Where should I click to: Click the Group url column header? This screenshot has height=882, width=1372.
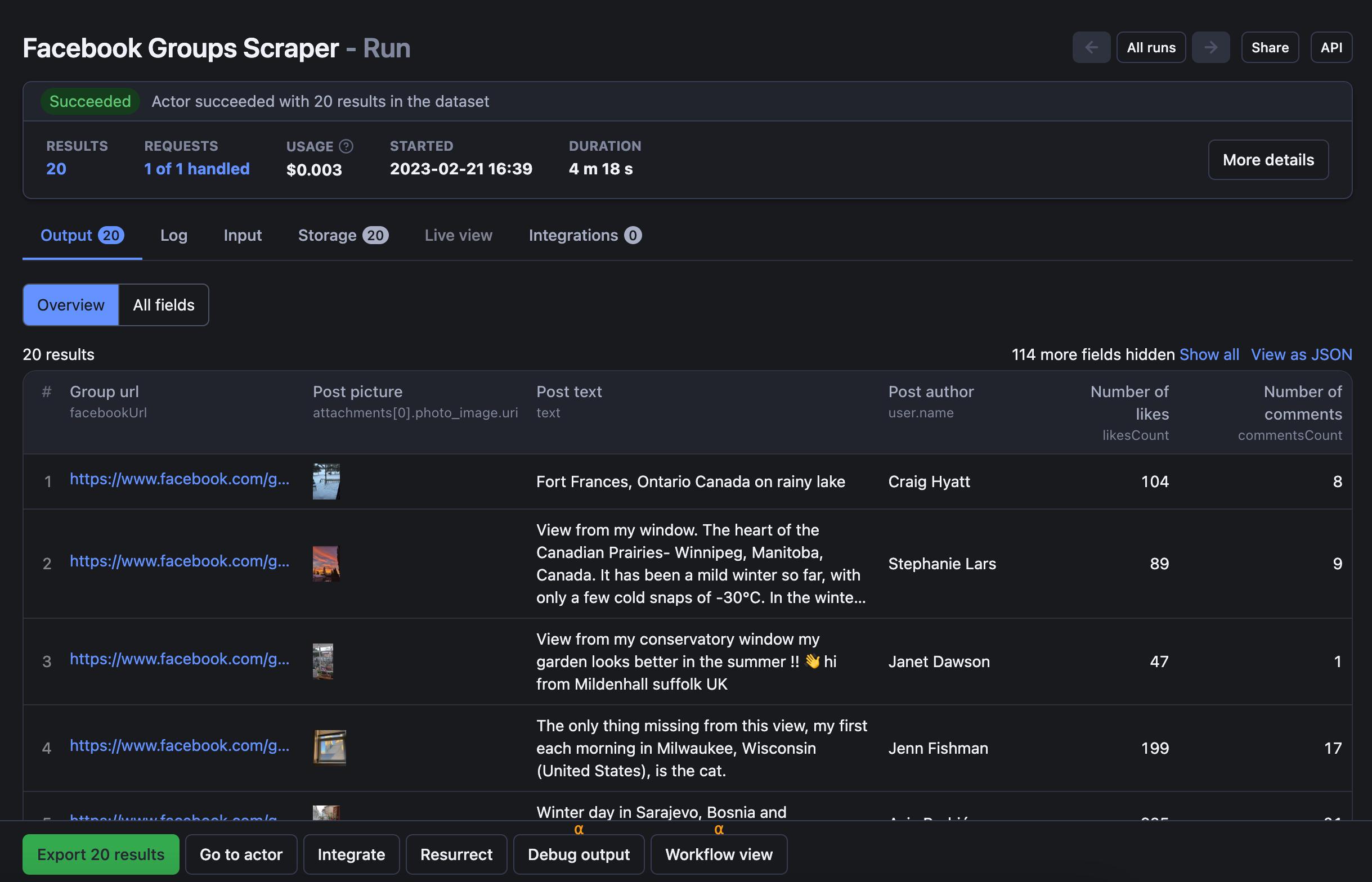point(104,391)
